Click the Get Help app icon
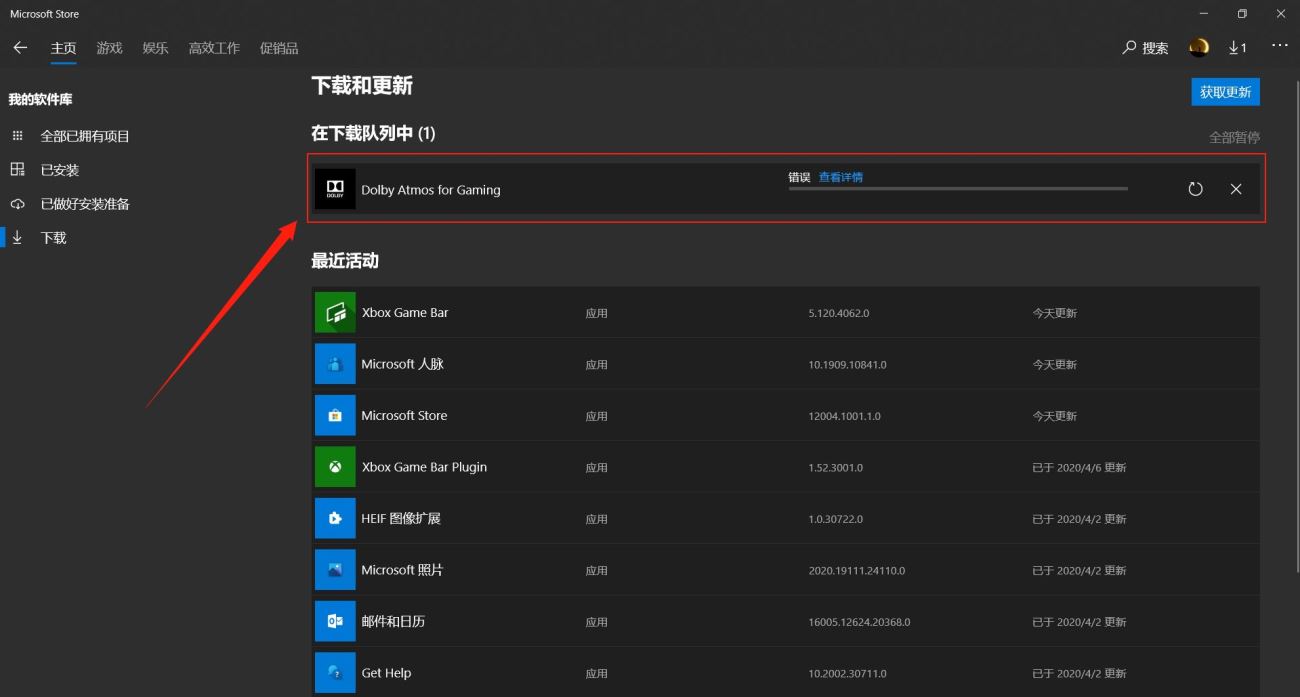The height and width of the screenshot is (697, 1300). (x=335, y=673)
